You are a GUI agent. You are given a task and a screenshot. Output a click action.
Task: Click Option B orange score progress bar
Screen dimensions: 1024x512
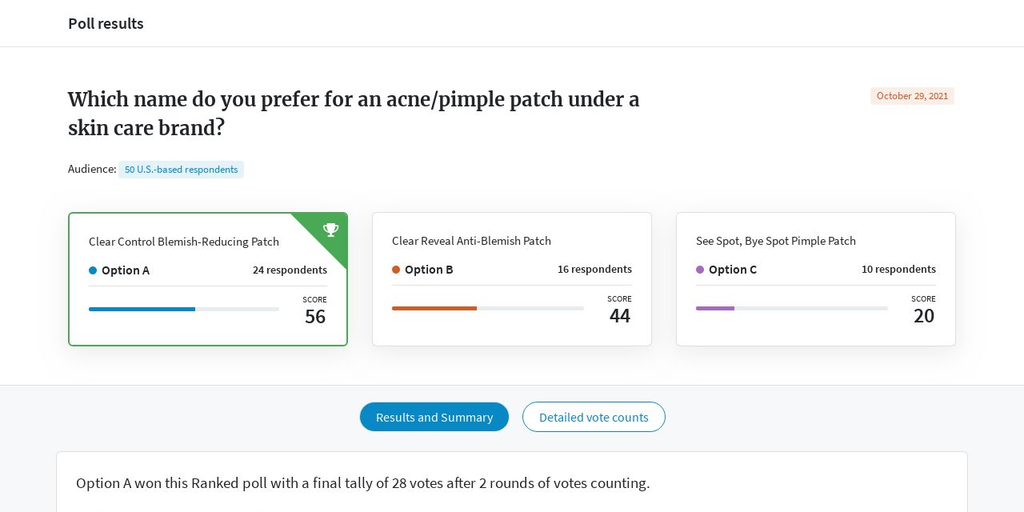(x=488, y=308)
